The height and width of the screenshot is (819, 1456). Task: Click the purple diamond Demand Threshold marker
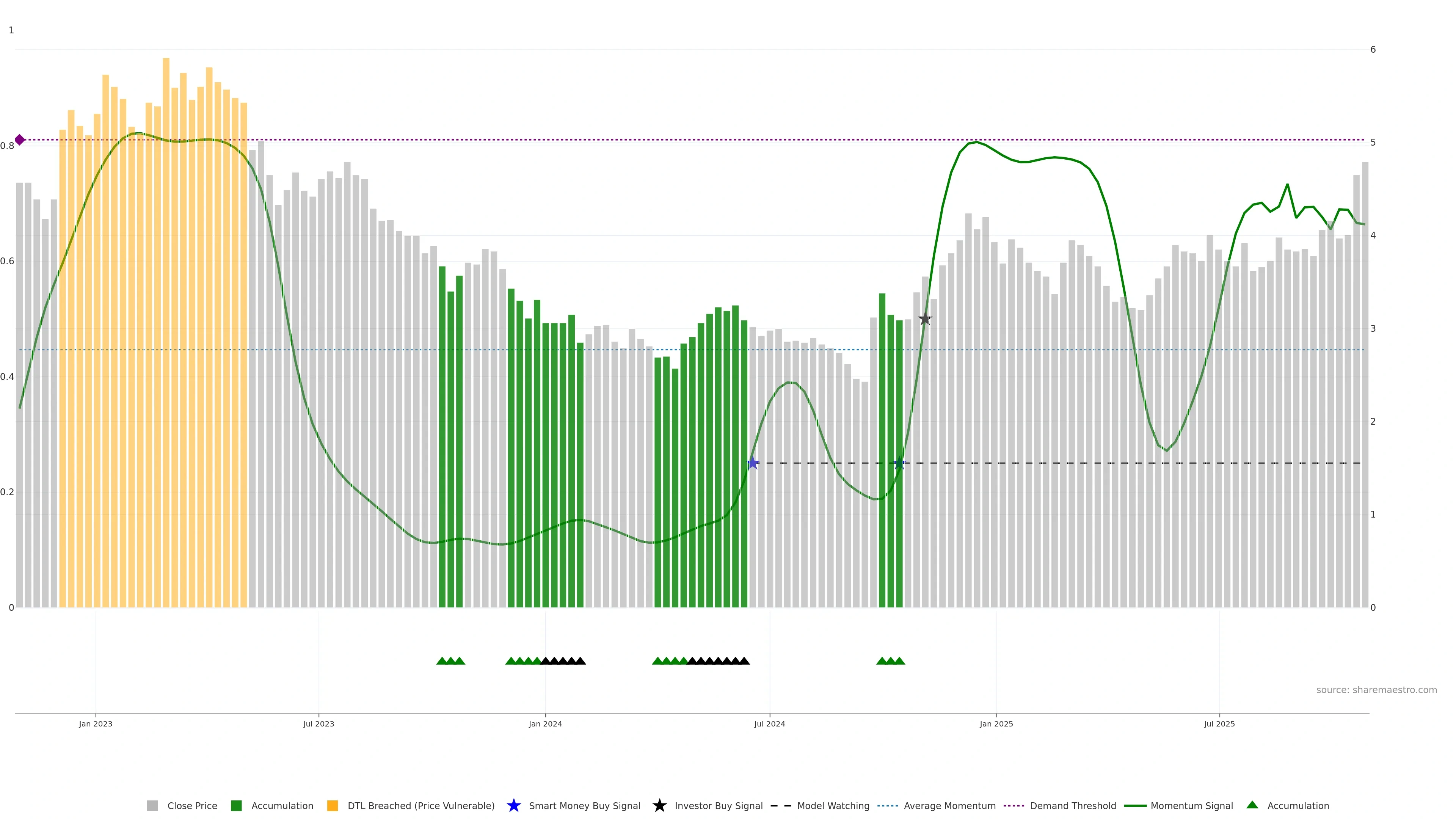[x=20, y=140]
